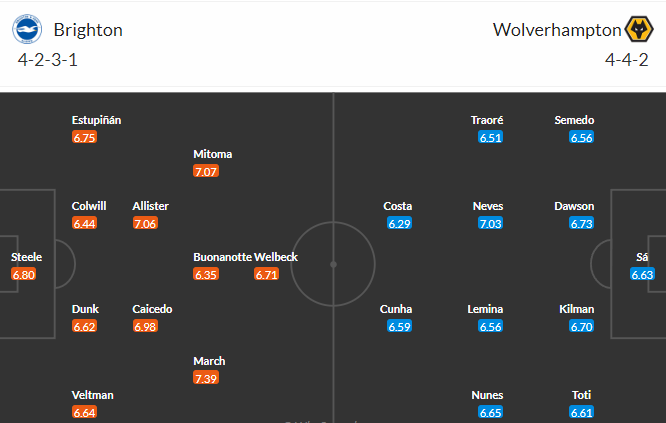Select March's 7.39 rating badge

coord(206,378)
